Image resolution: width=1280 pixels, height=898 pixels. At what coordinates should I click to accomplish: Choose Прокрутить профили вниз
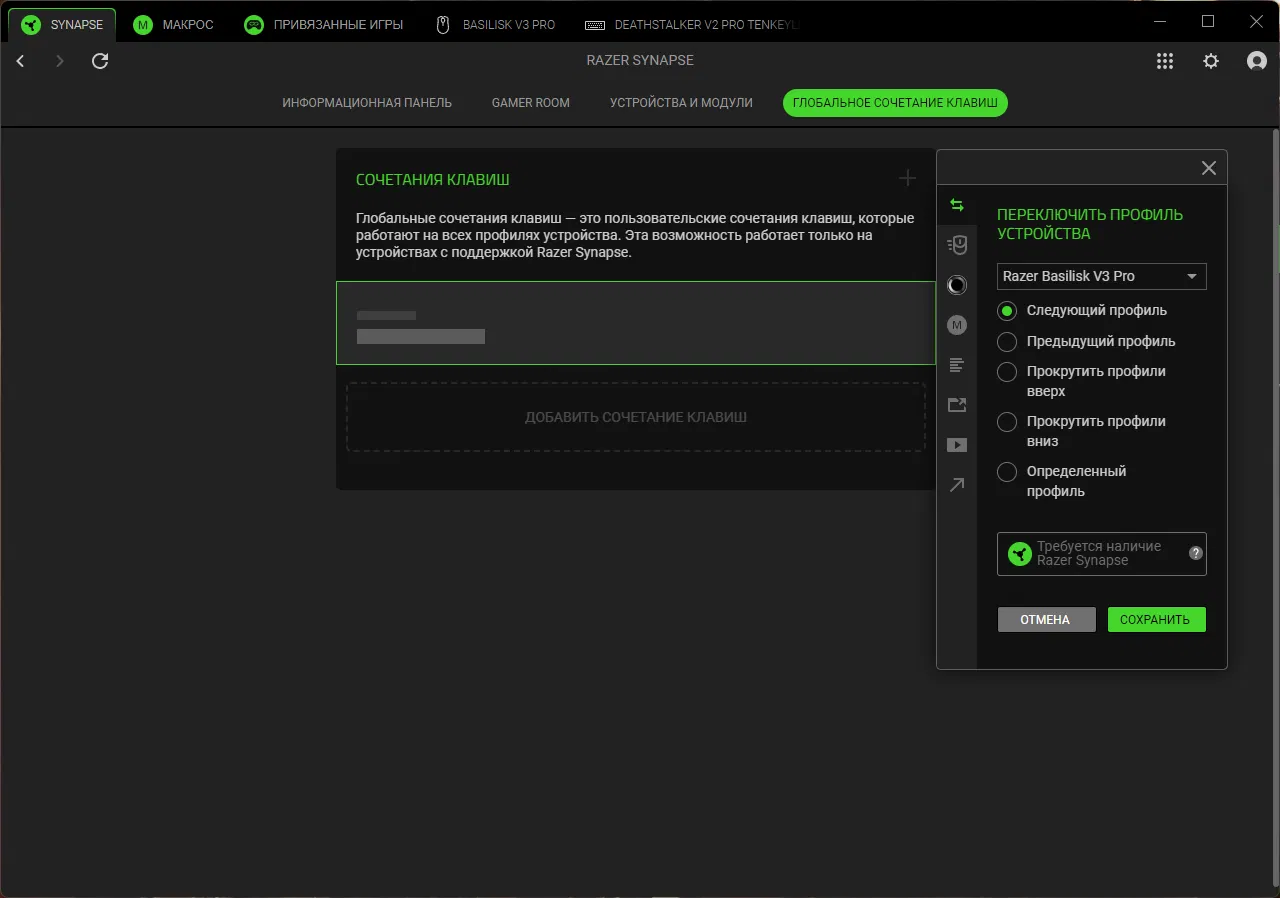click(x=1082, y=431)
